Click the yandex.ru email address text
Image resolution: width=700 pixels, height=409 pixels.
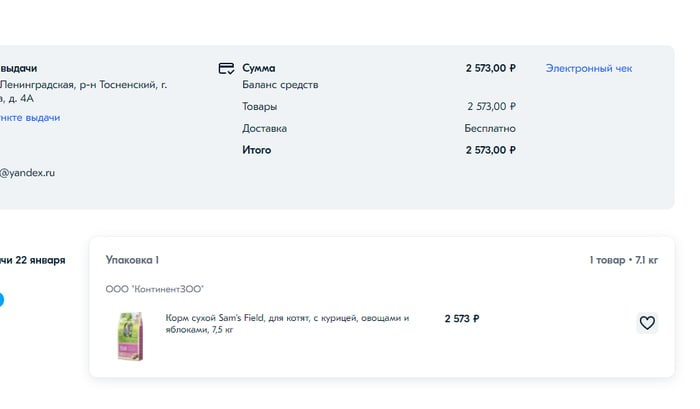tap(27, 173)
